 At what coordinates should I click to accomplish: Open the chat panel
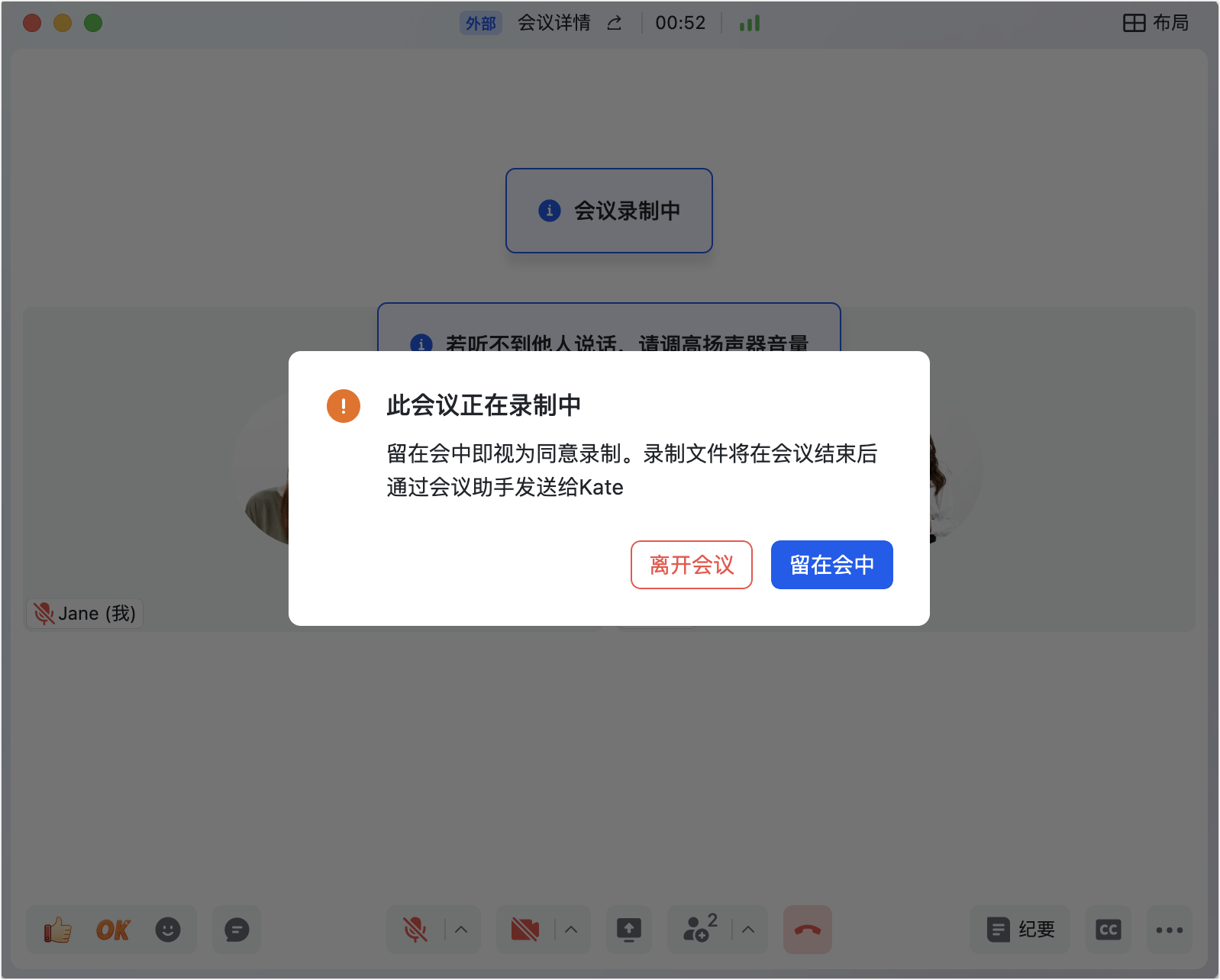pos(237,930)
